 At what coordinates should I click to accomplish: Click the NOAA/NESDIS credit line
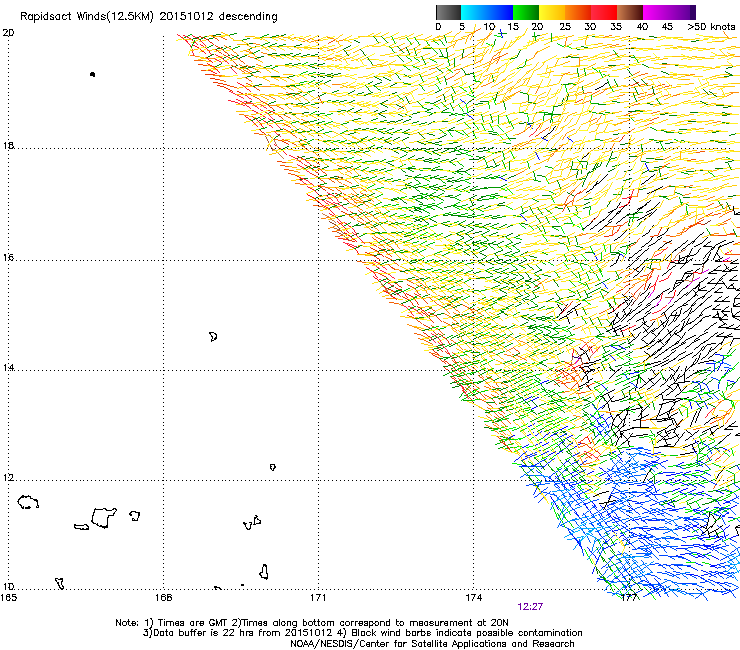432,644
